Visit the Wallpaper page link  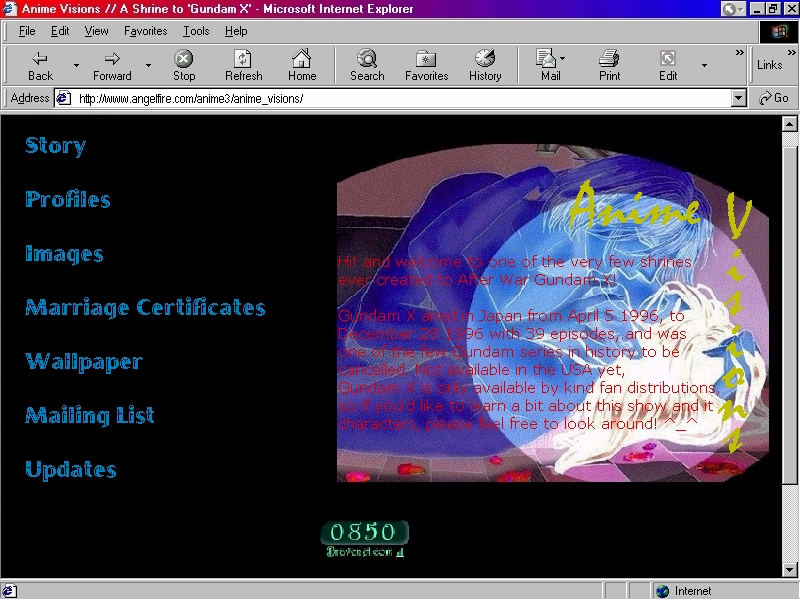[84, 362]
